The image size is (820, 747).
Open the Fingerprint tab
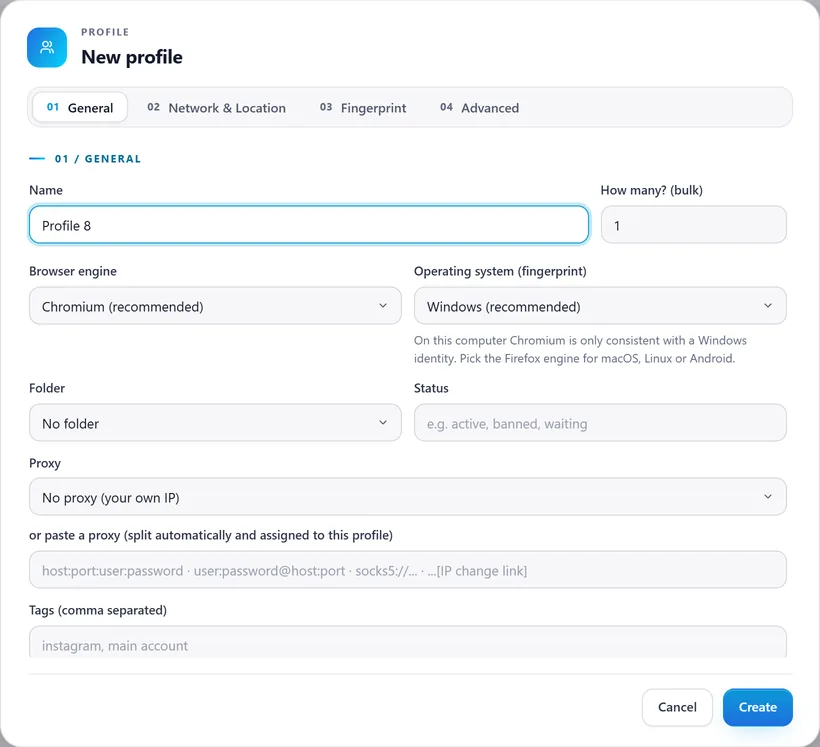(x=363, y=108)
